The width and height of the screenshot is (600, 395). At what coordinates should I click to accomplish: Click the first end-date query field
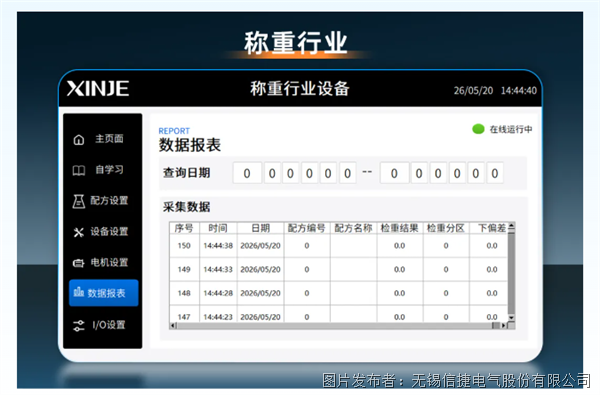pos(394,173)
